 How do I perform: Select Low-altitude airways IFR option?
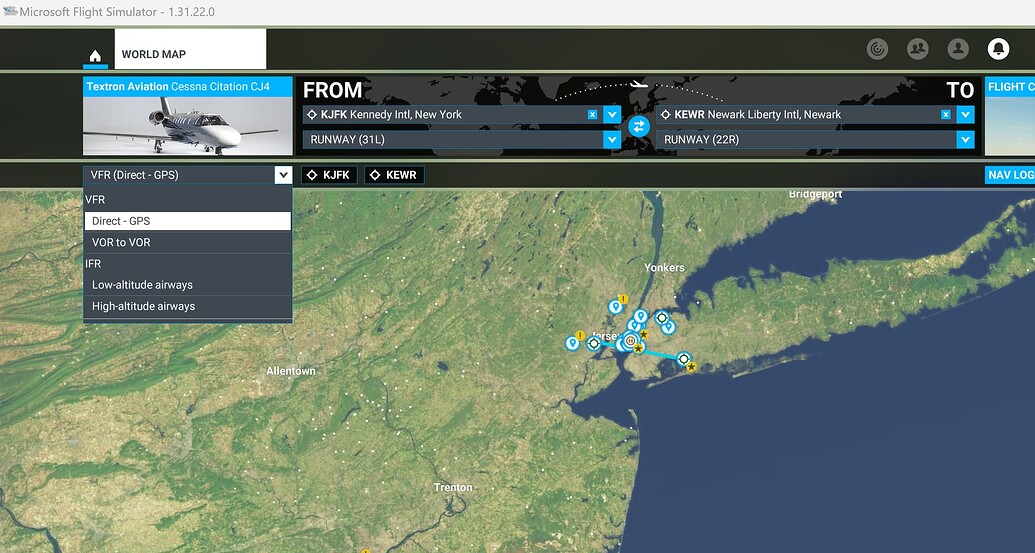[x=187, y=285]
